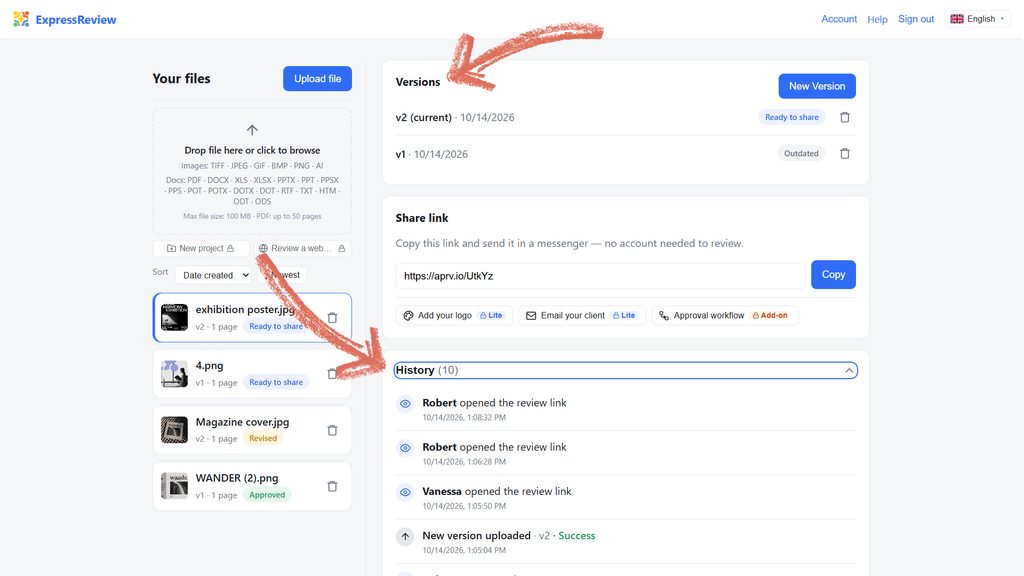Click the Lite badge on Add your logo
Image resolution: width=1024 pixels, height=576 pixels.
pos(491,315)
